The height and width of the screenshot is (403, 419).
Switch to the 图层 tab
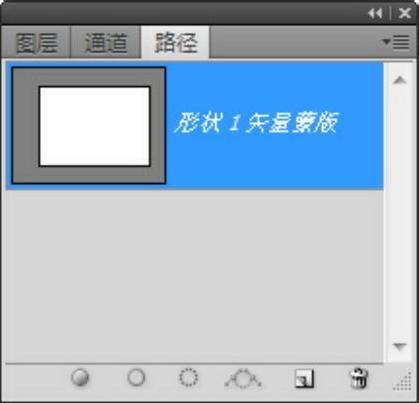(36, 43)
